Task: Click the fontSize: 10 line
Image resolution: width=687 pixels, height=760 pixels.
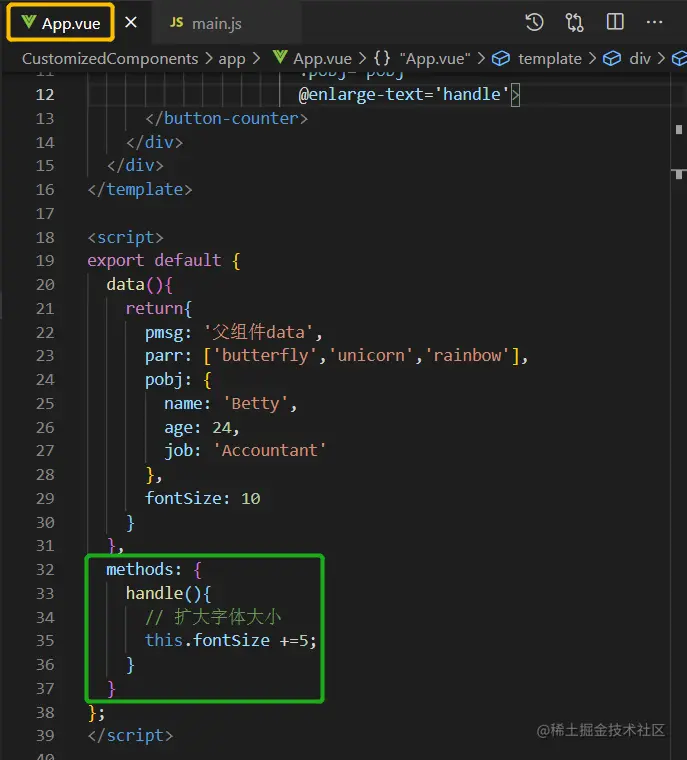Action: pyautogui.click(x=203, y=498)
